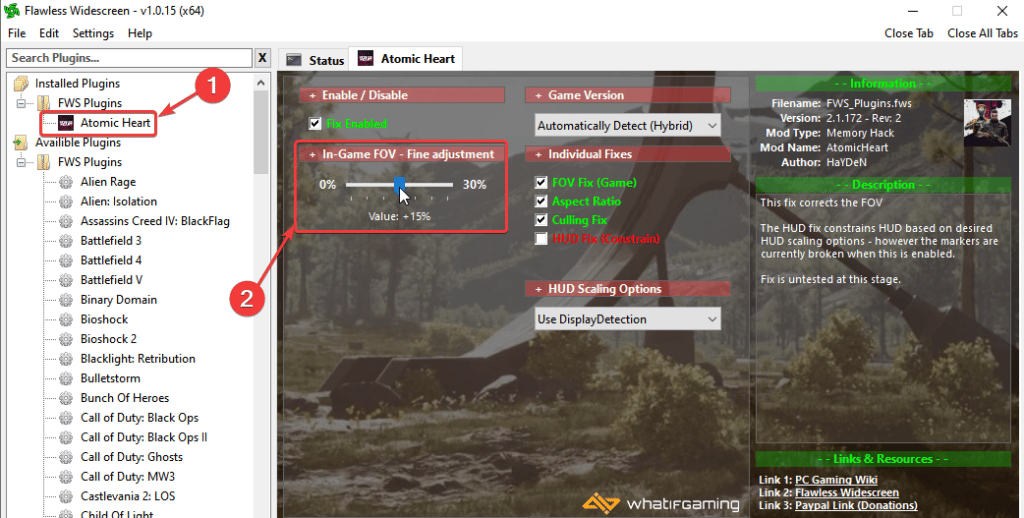Click the gear icon beside Binary Domain
This screenshot has width=1024, height=518.
66,300
